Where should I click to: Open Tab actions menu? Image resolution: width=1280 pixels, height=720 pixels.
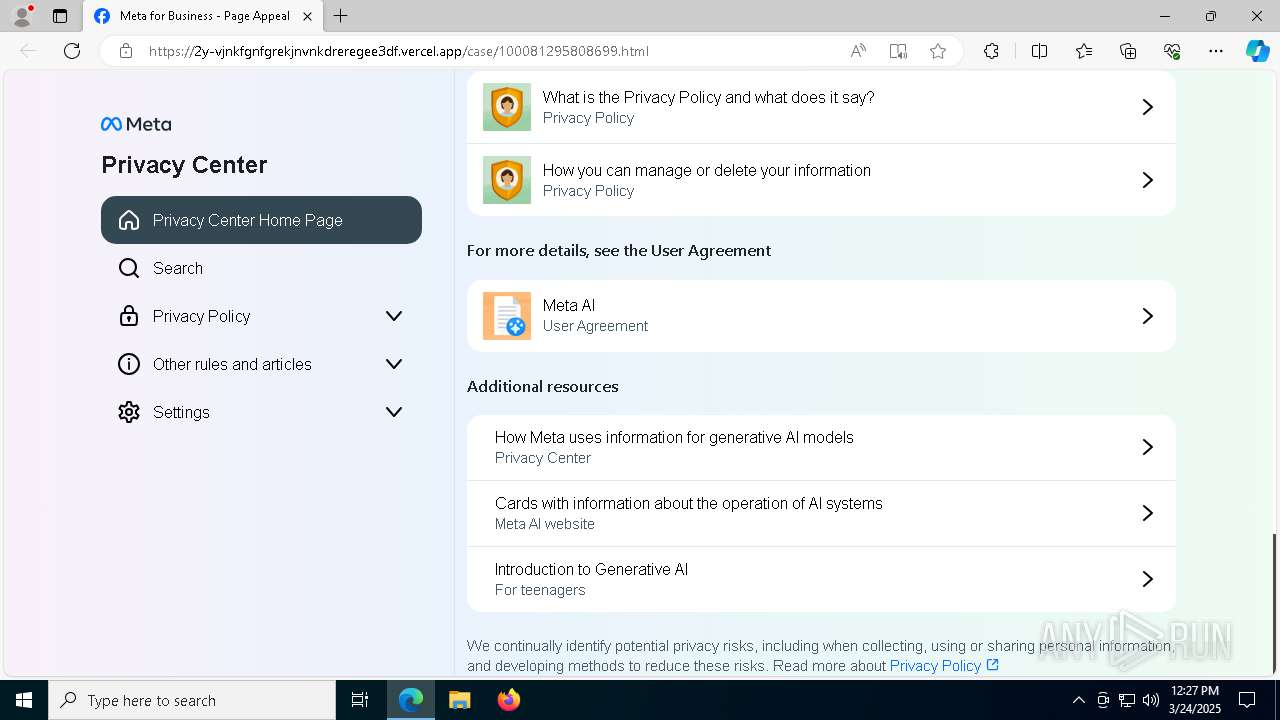coord(60,16)
